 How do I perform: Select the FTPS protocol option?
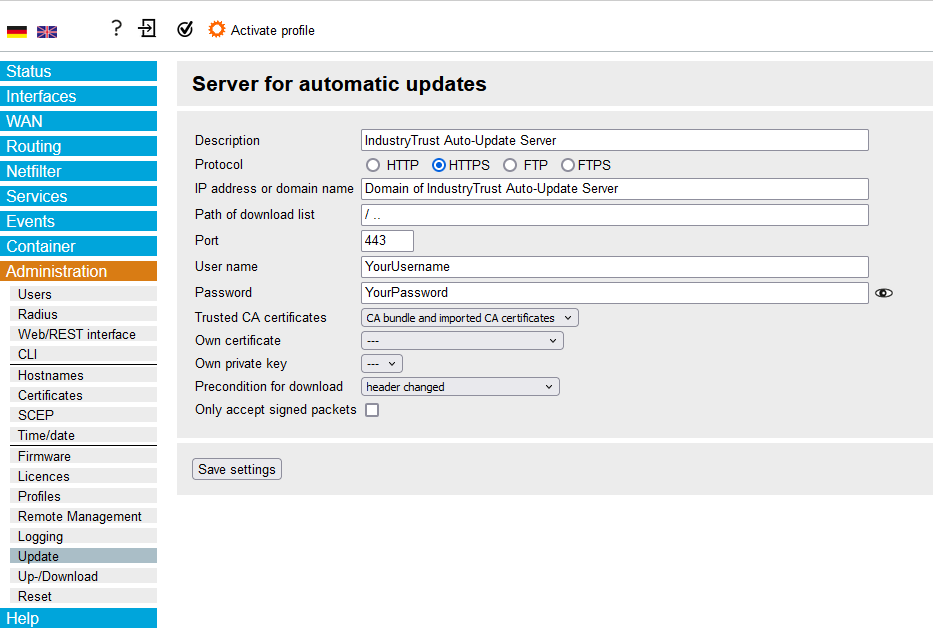point(568,165)
